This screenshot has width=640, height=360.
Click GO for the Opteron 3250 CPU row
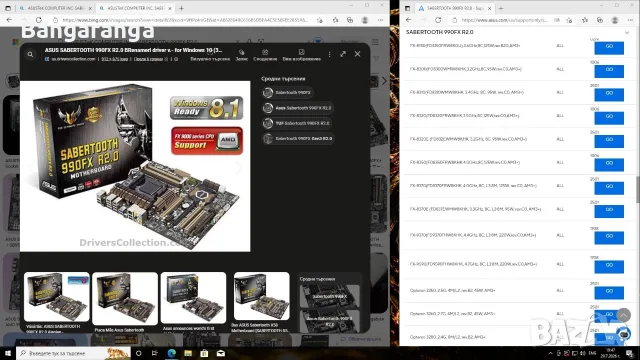[609, 293]
